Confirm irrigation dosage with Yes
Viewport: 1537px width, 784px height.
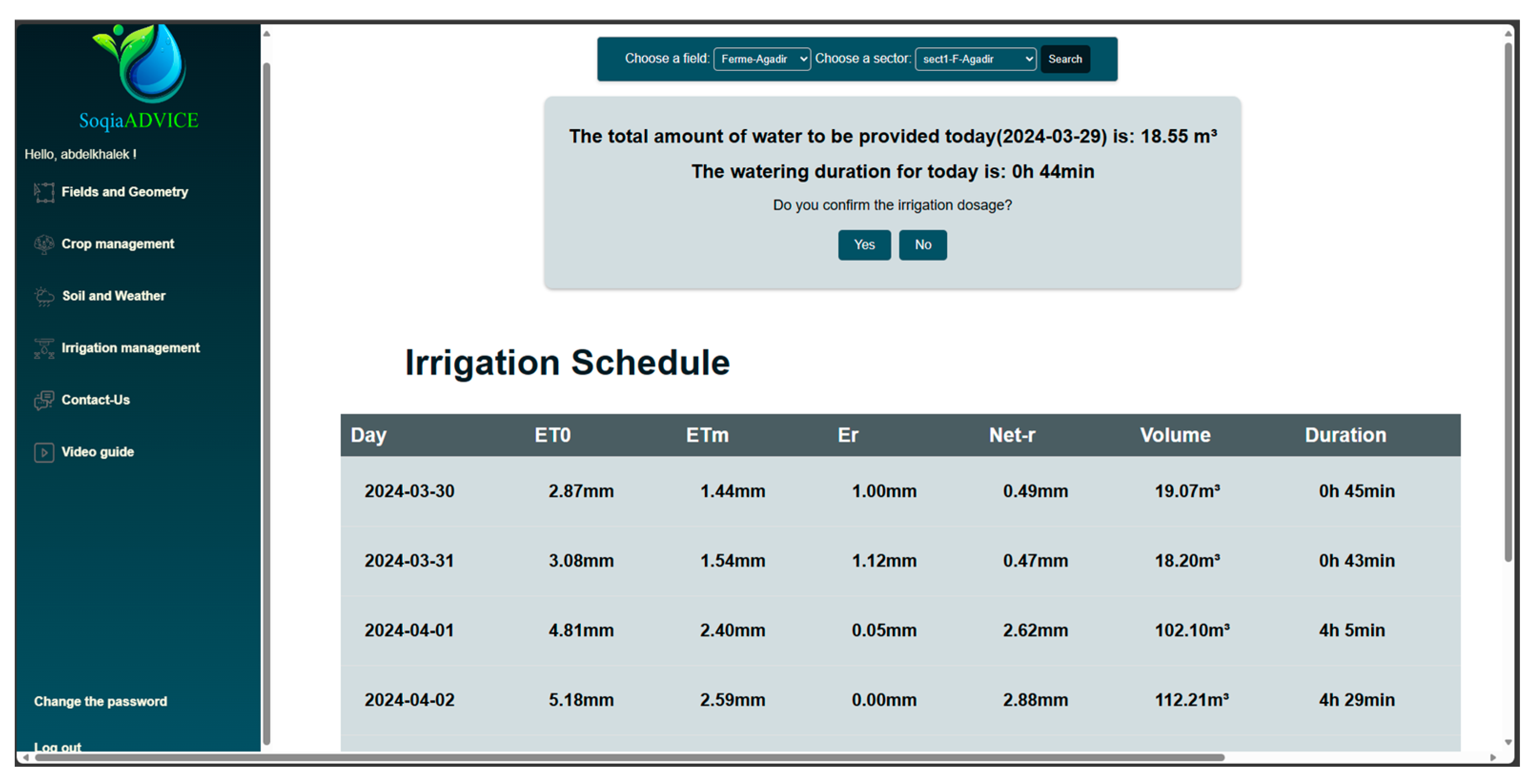click(864, 244)
